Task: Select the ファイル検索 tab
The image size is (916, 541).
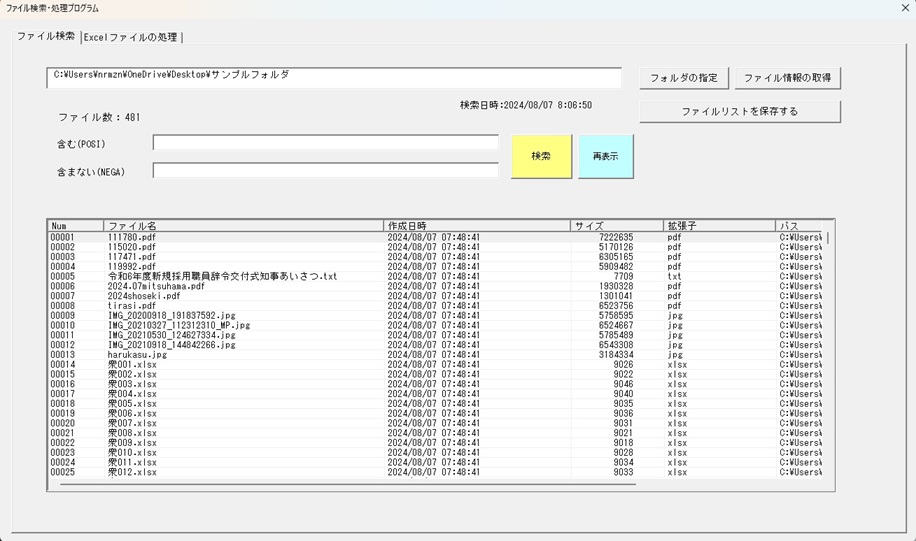Action: coord(45,36)
